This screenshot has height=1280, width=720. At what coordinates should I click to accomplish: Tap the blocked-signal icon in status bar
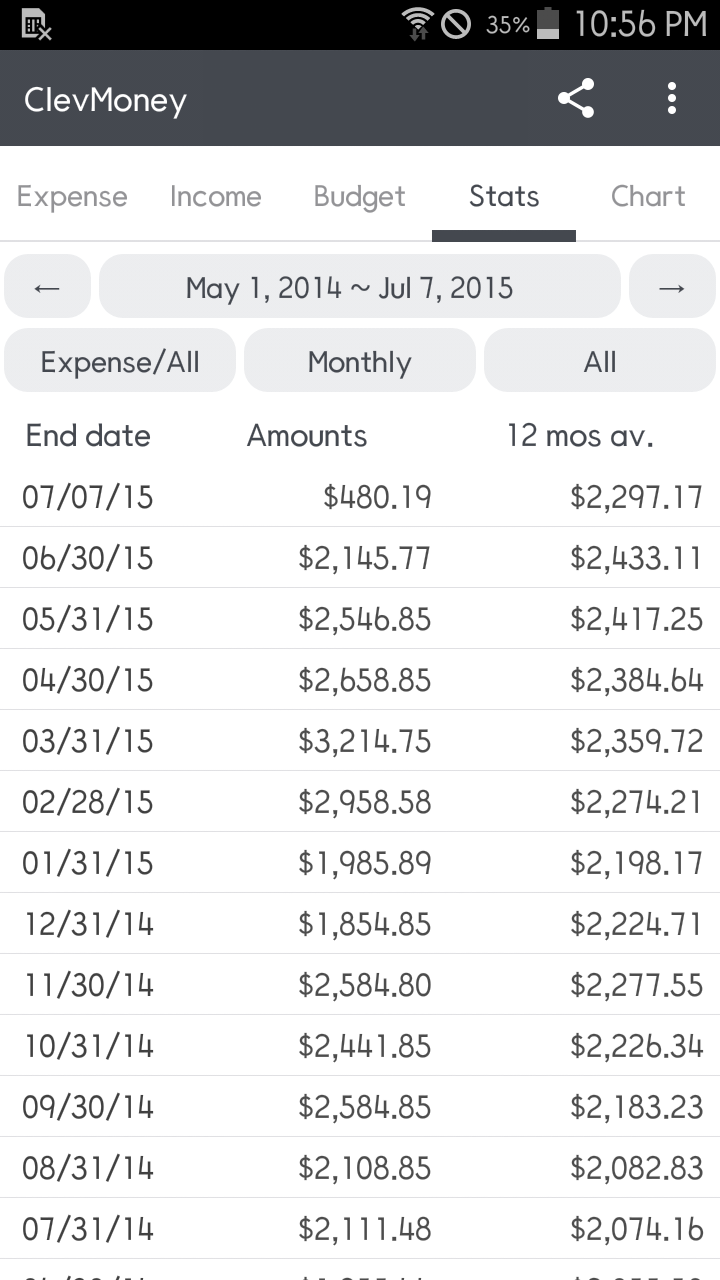click(x=456, y=23)
